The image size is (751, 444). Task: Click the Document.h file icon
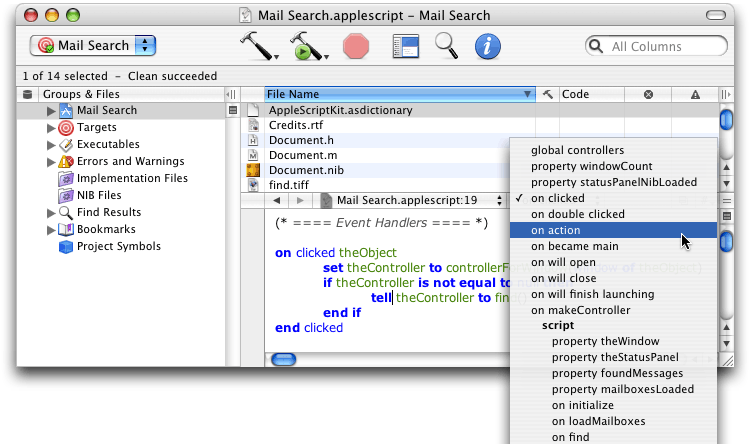(253, 140)
